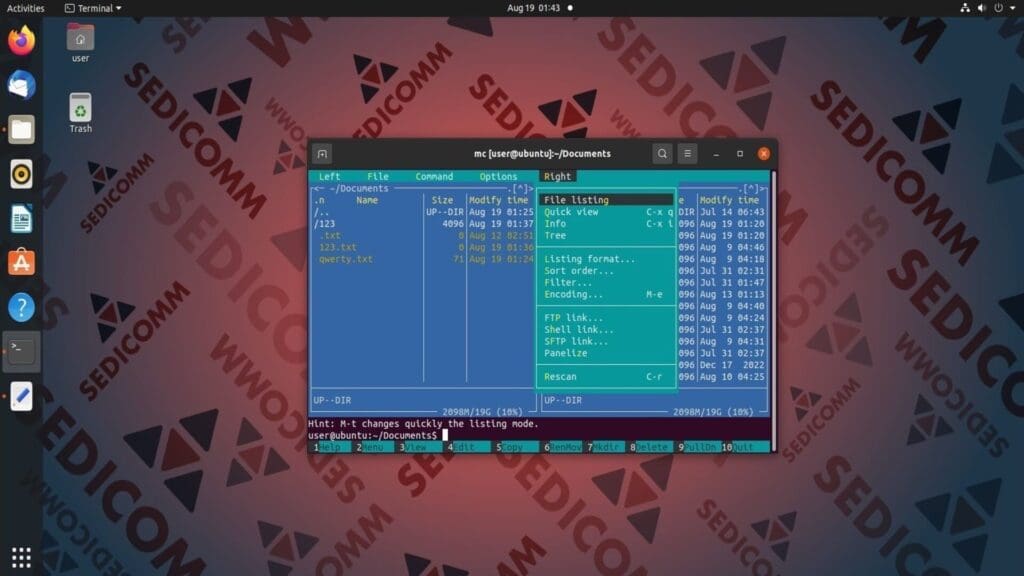Open the Left menu in Midnight Commander
Viewport: 1024px width, 576px height.
tap(329, 176)
